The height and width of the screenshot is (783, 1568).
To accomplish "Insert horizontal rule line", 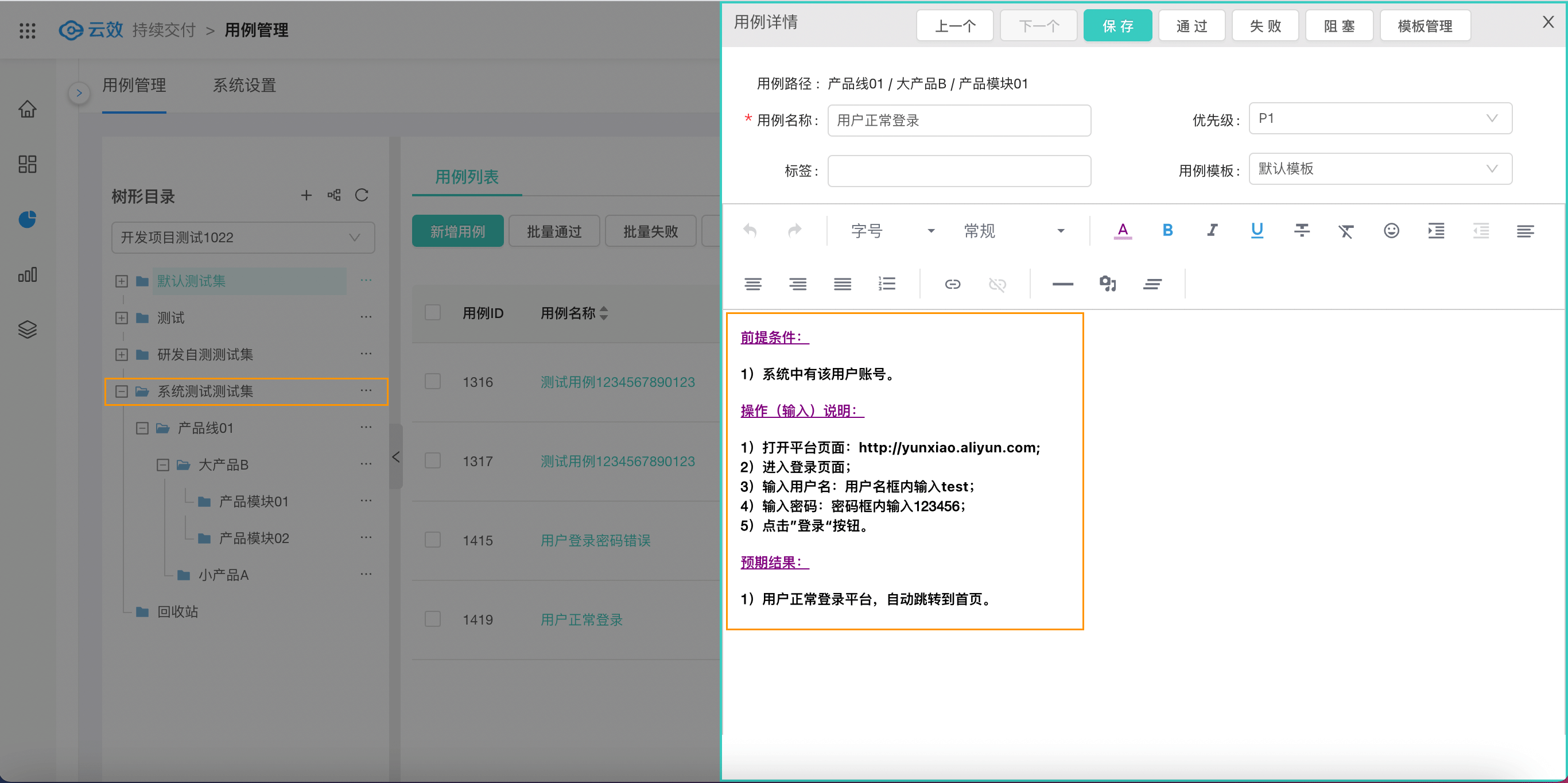I will point(1063,284).
